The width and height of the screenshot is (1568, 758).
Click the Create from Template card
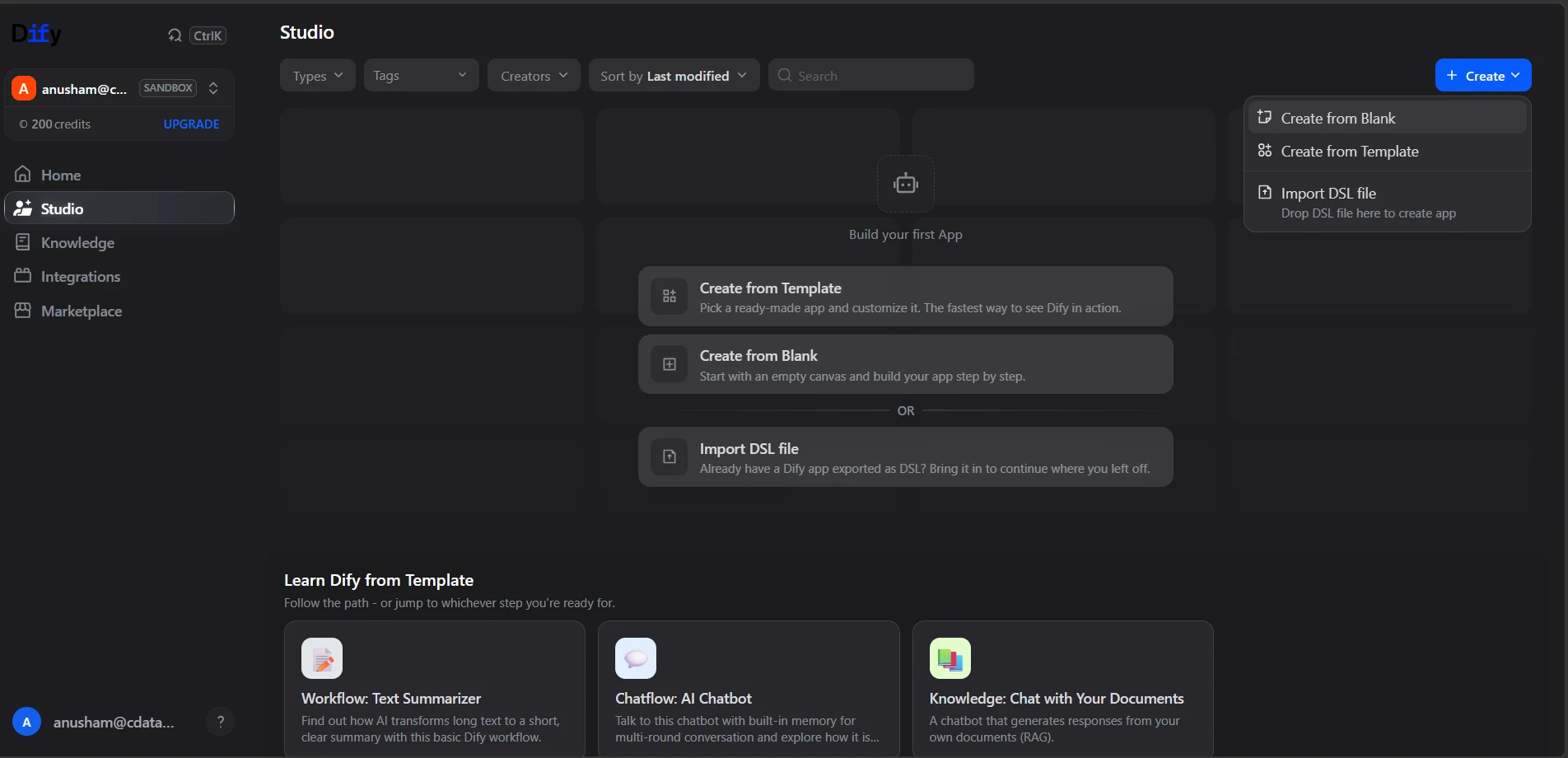click(906, 296)
